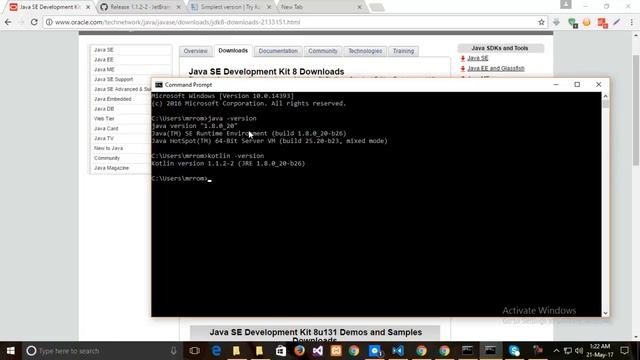Click Java SE in the left sidebar
This screenshot has width=640, height=360.
click(x=104, y=50)
